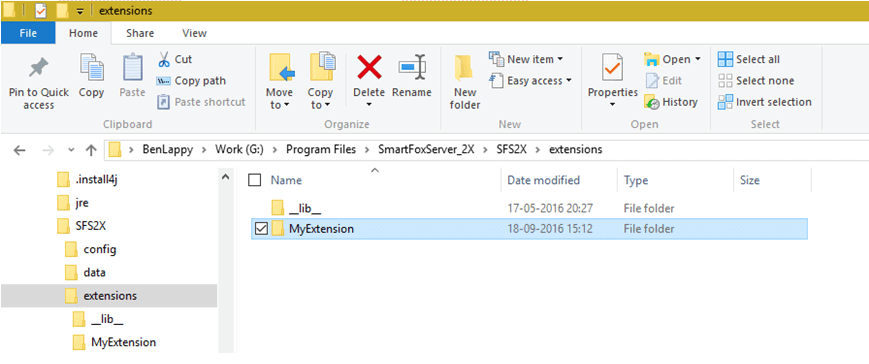
Task: Create a New folder
Action: 465,82
